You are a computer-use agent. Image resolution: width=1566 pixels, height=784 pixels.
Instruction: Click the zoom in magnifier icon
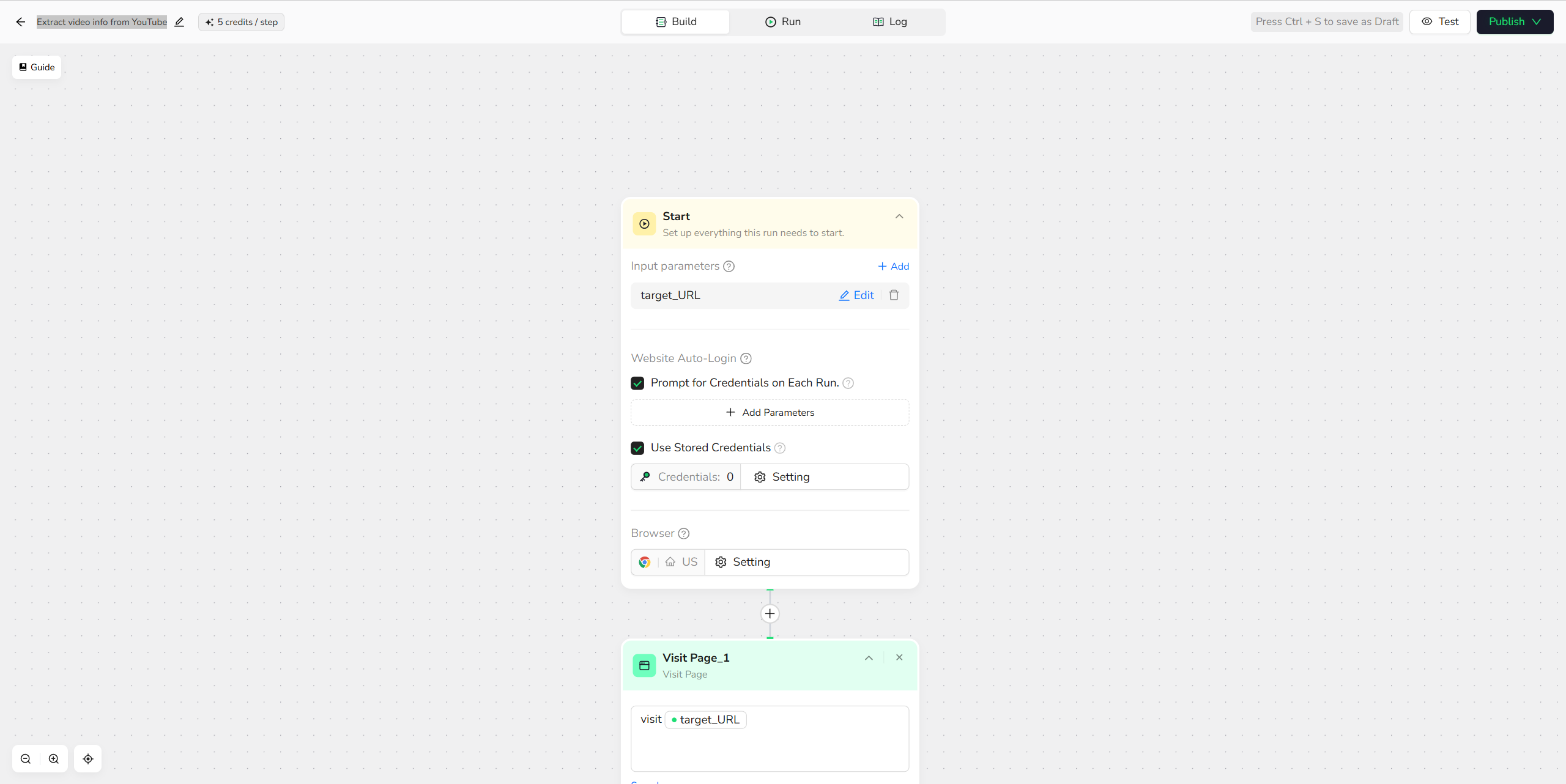[54, 759]
